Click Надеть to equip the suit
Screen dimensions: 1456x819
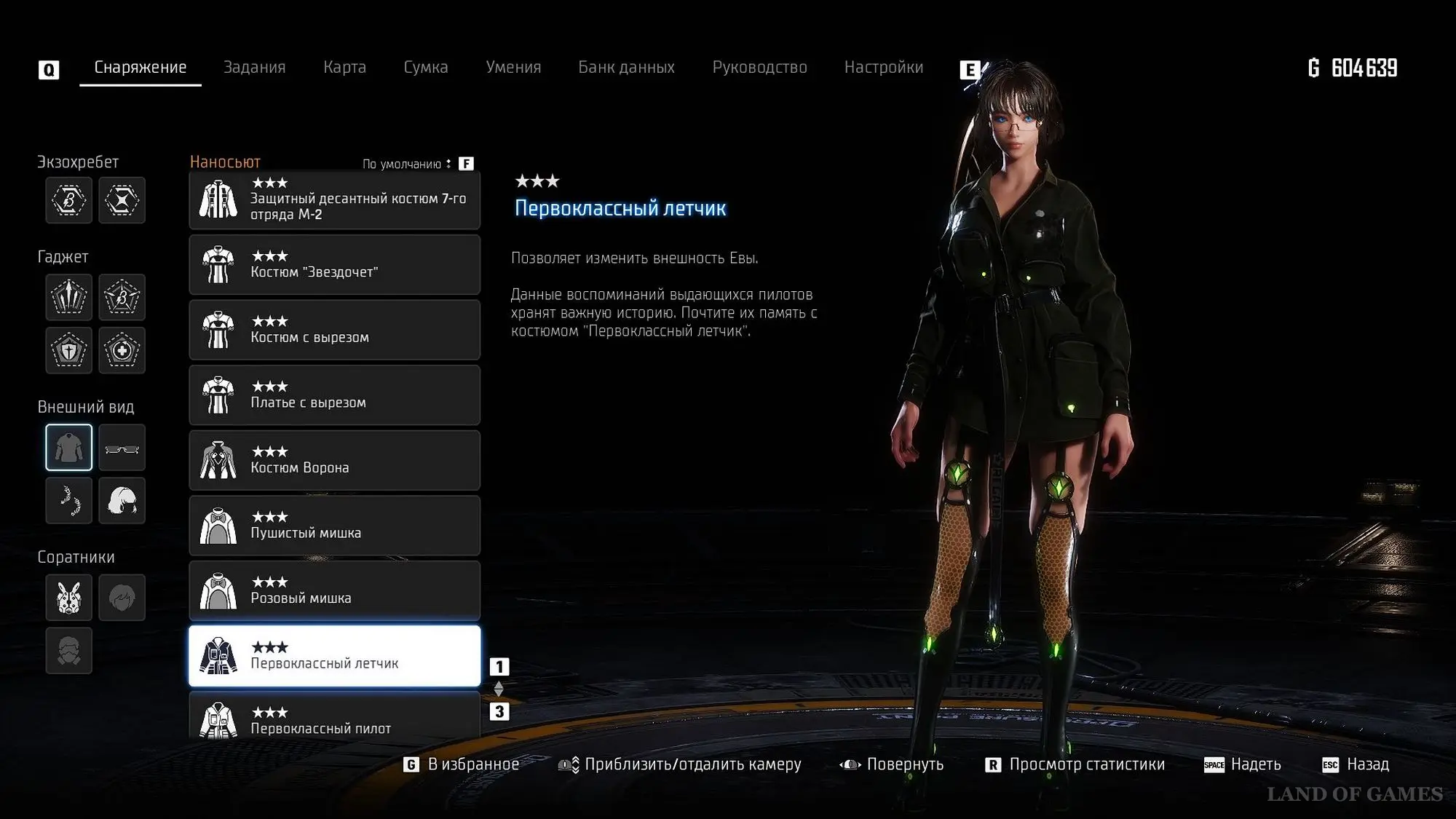tap(1256, 764)
